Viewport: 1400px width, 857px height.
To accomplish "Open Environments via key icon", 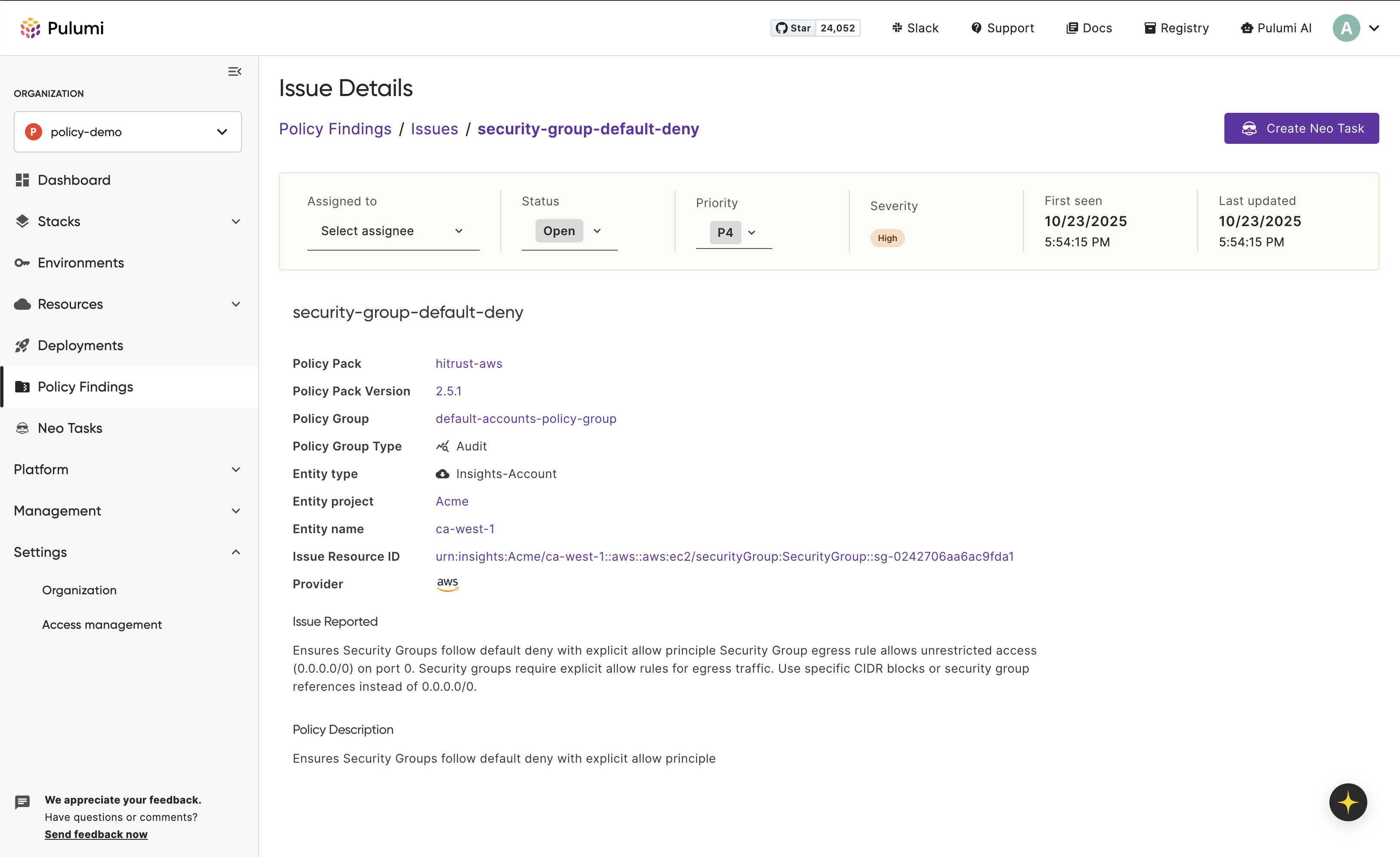I will (x=23, y=263).
